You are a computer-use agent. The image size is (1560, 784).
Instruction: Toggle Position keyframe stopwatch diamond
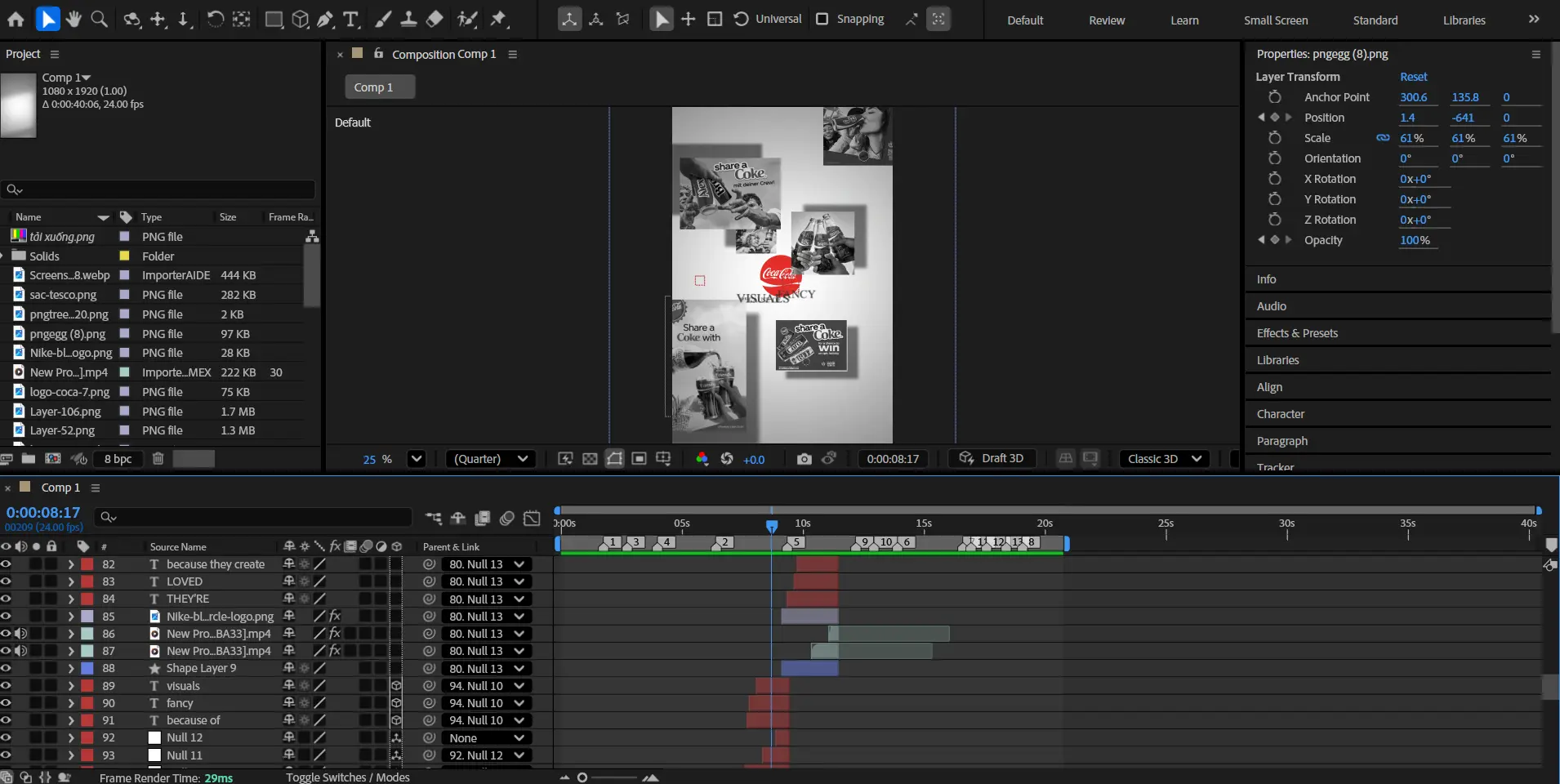(x=1274, y=118)
